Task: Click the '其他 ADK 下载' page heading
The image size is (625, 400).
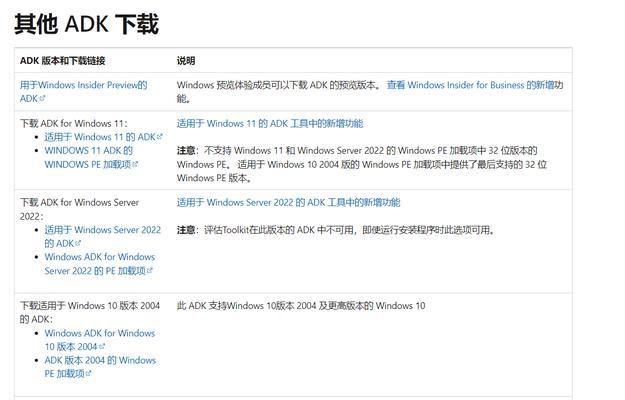Action: [86, 24]
